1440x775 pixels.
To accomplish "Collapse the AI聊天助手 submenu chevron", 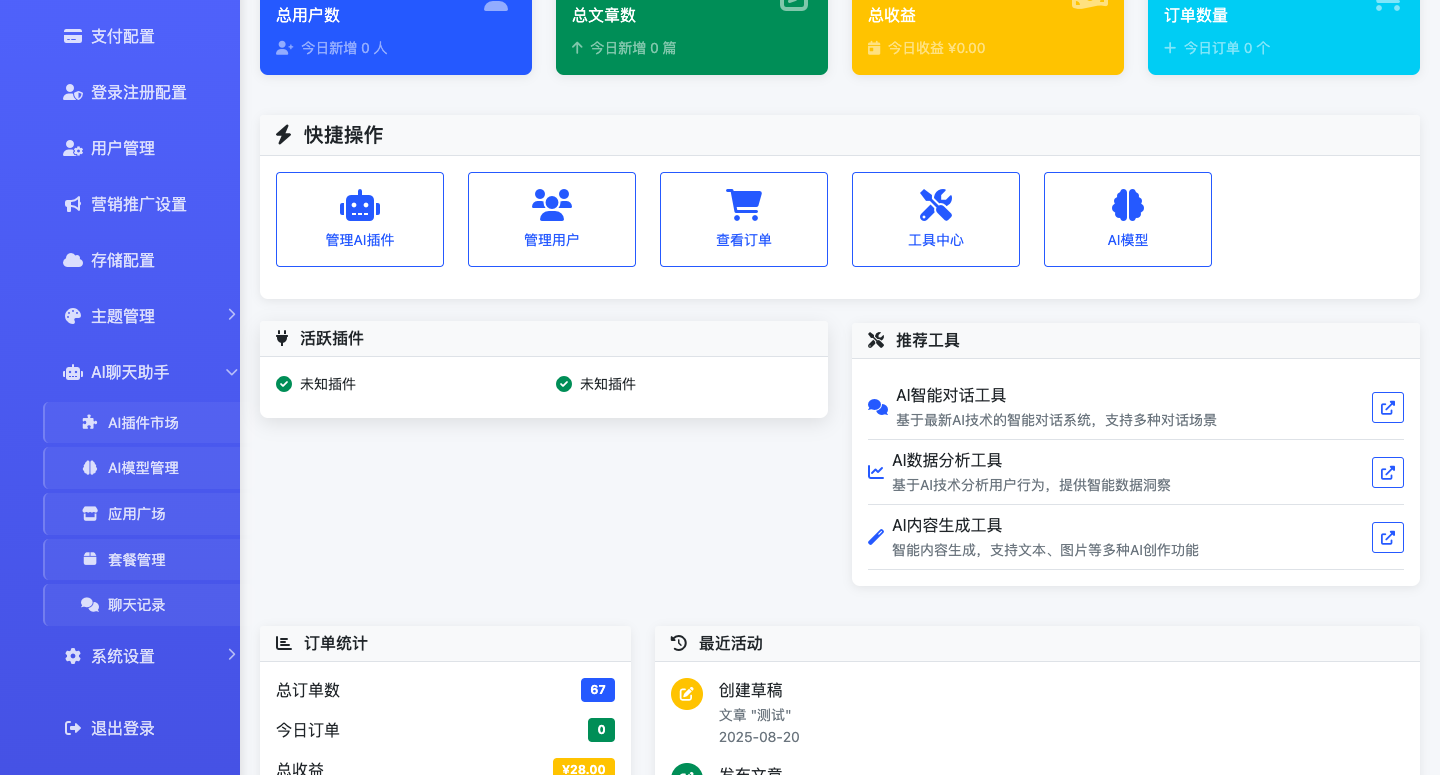I will 231,372.
